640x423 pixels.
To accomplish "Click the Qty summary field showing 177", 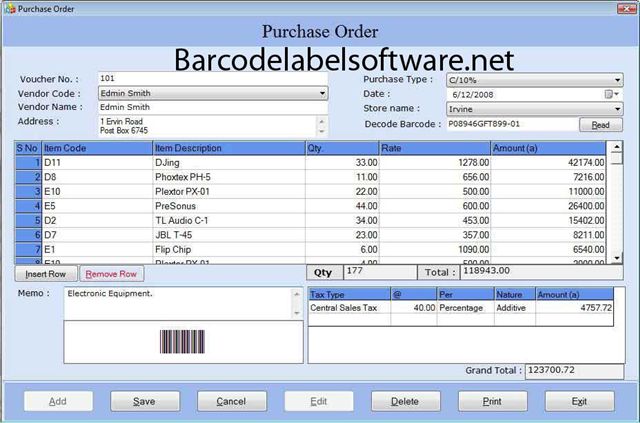I will [380, 272].
